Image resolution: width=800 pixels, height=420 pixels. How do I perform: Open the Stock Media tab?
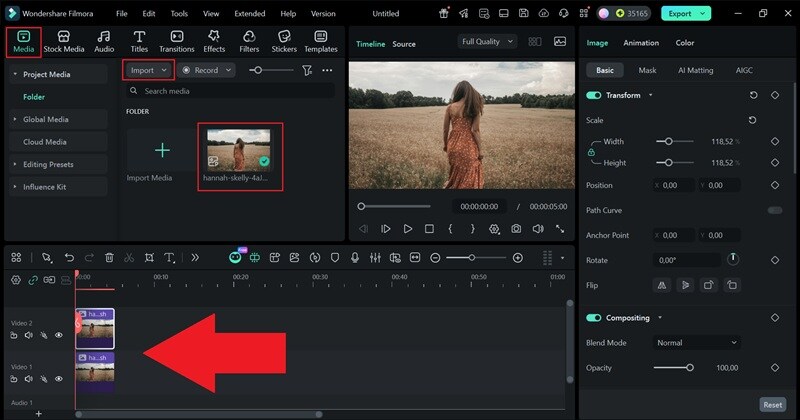[64, 41]
